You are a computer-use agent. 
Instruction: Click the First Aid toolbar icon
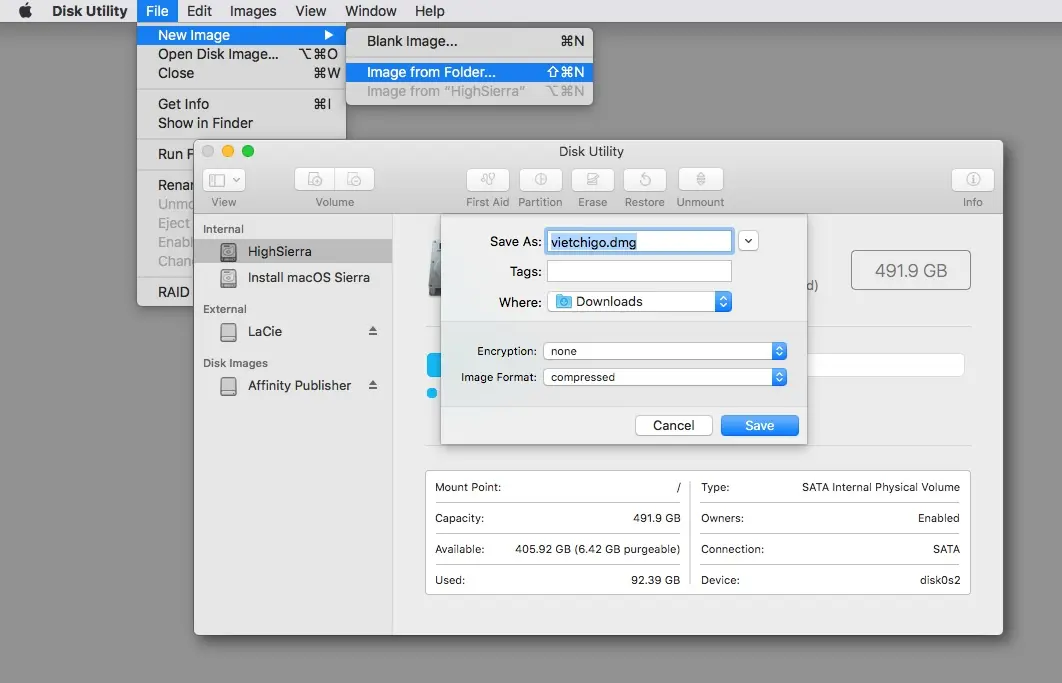tap(488, 180)
